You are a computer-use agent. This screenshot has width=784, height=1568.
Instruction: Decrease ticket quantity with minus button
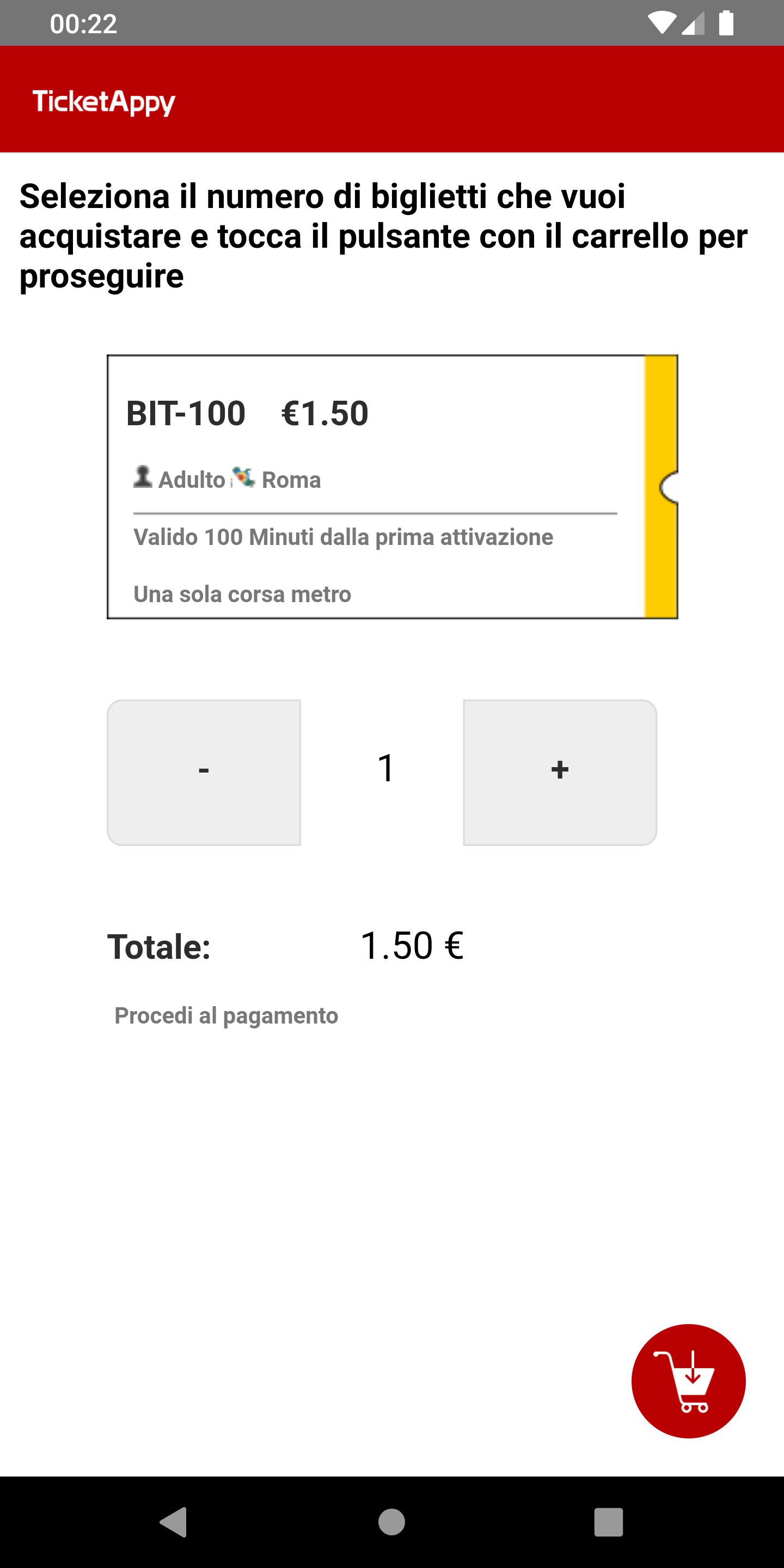204,772
